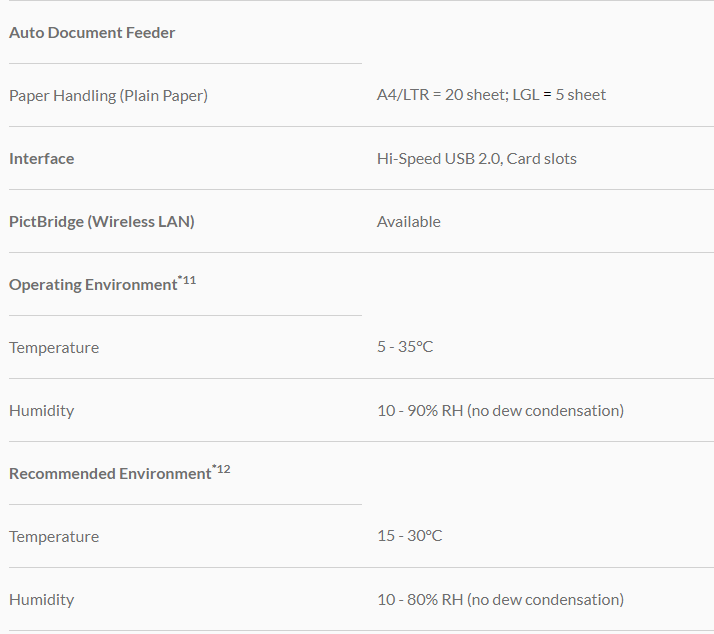Open footnote *12 beside Recommended Environment

coord(221,470)
